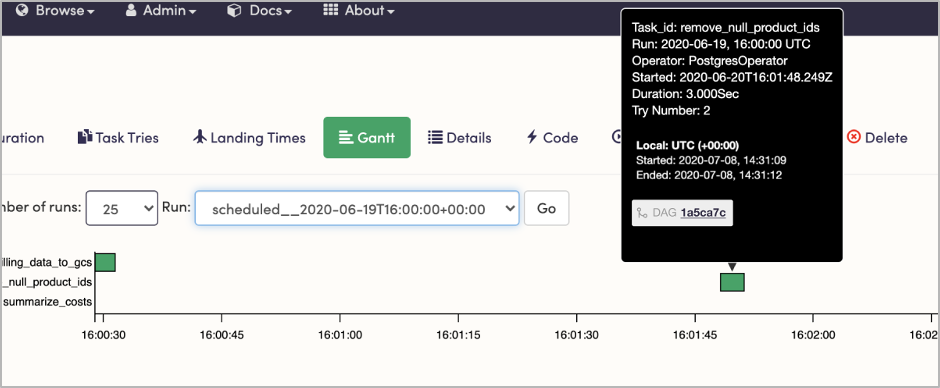Viewport: 940px width, 388px height.
Task: Click the green Gantt bar for remove_null_product_ids
Action: pyautogui.click(x=732, y=282)
